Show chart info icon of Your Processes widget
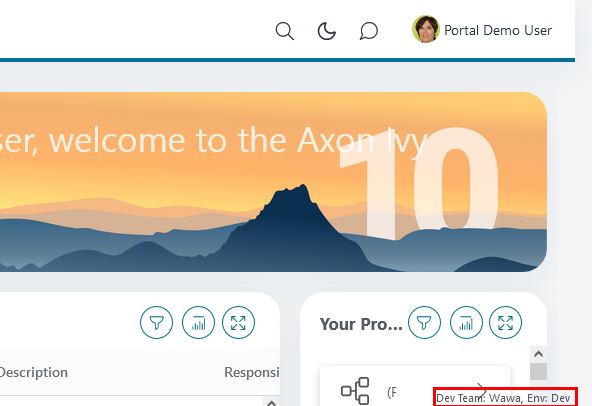Screen dimensions: 592x406 click(x=466, y=323)
